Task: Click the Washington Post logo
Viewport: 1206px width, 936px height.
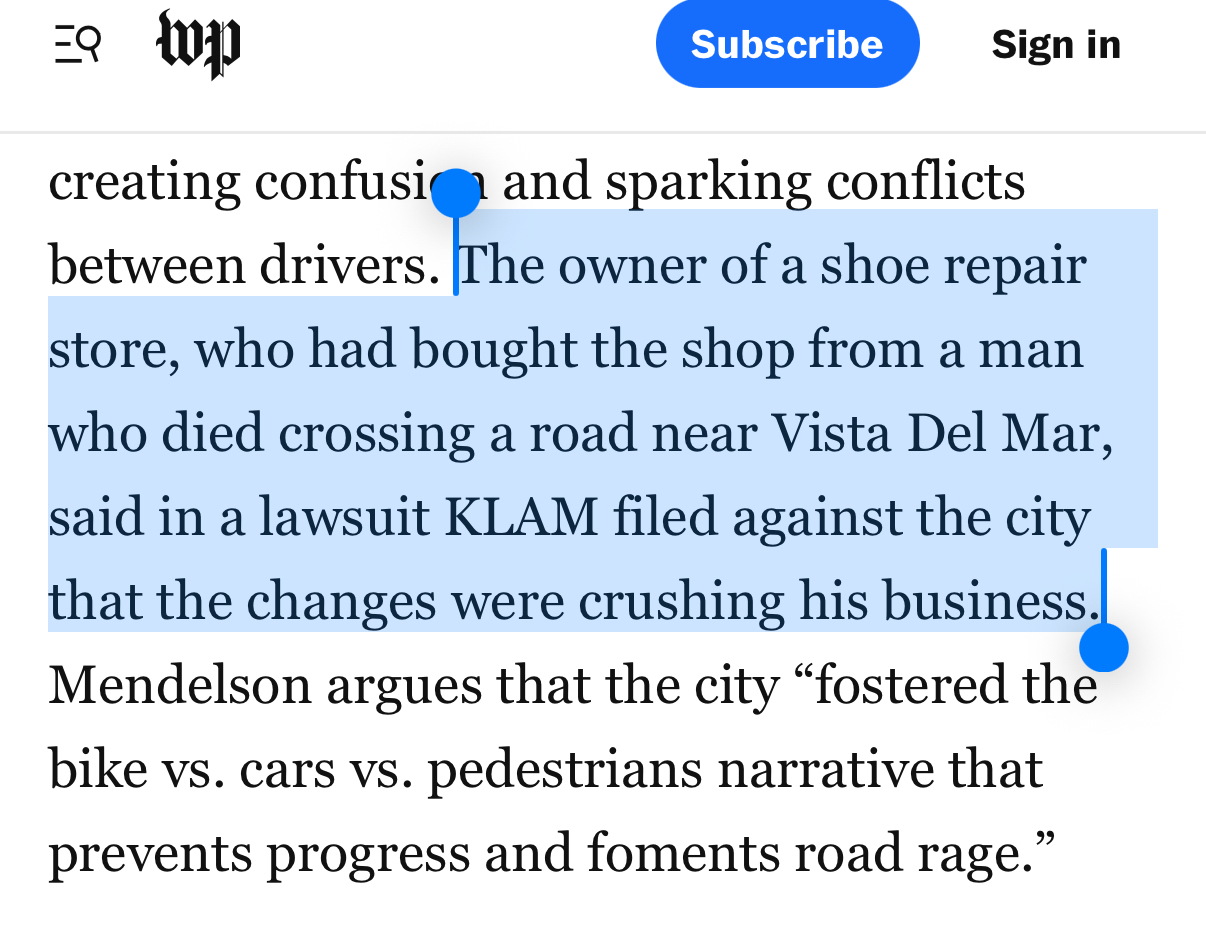Action: pyautogui.click(x=199, y=45)
